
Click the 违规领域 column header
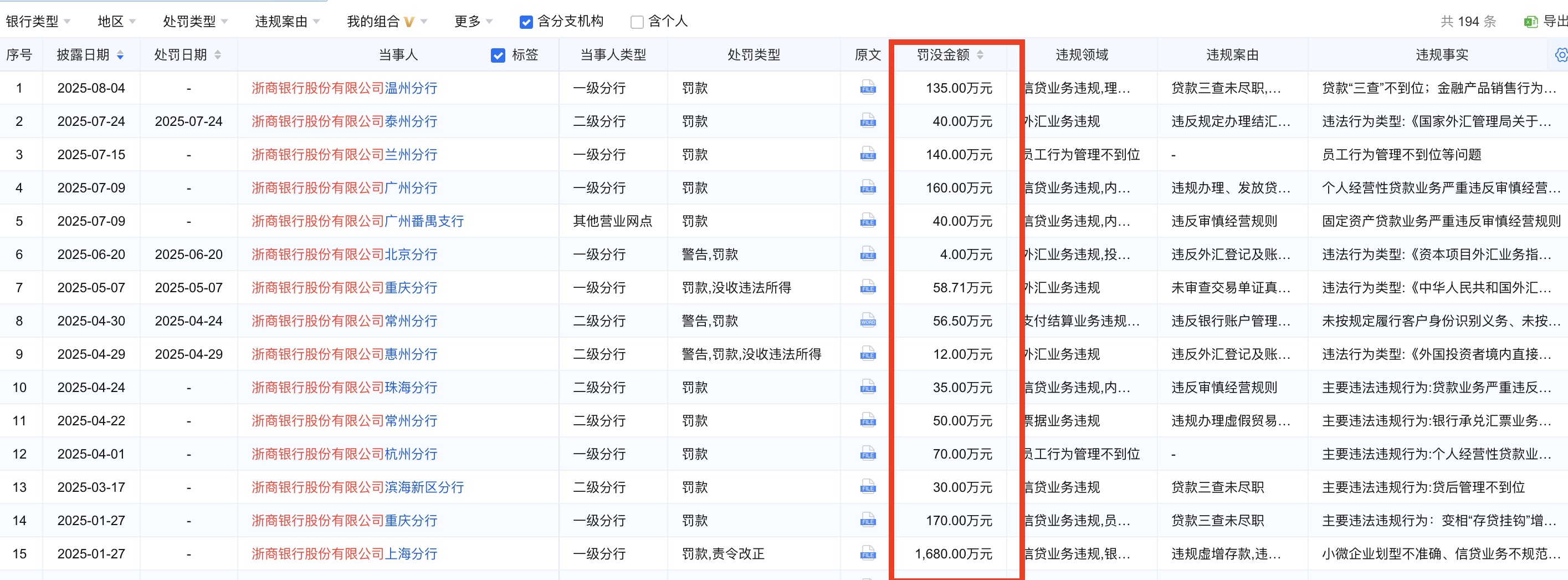(1082, 55)
